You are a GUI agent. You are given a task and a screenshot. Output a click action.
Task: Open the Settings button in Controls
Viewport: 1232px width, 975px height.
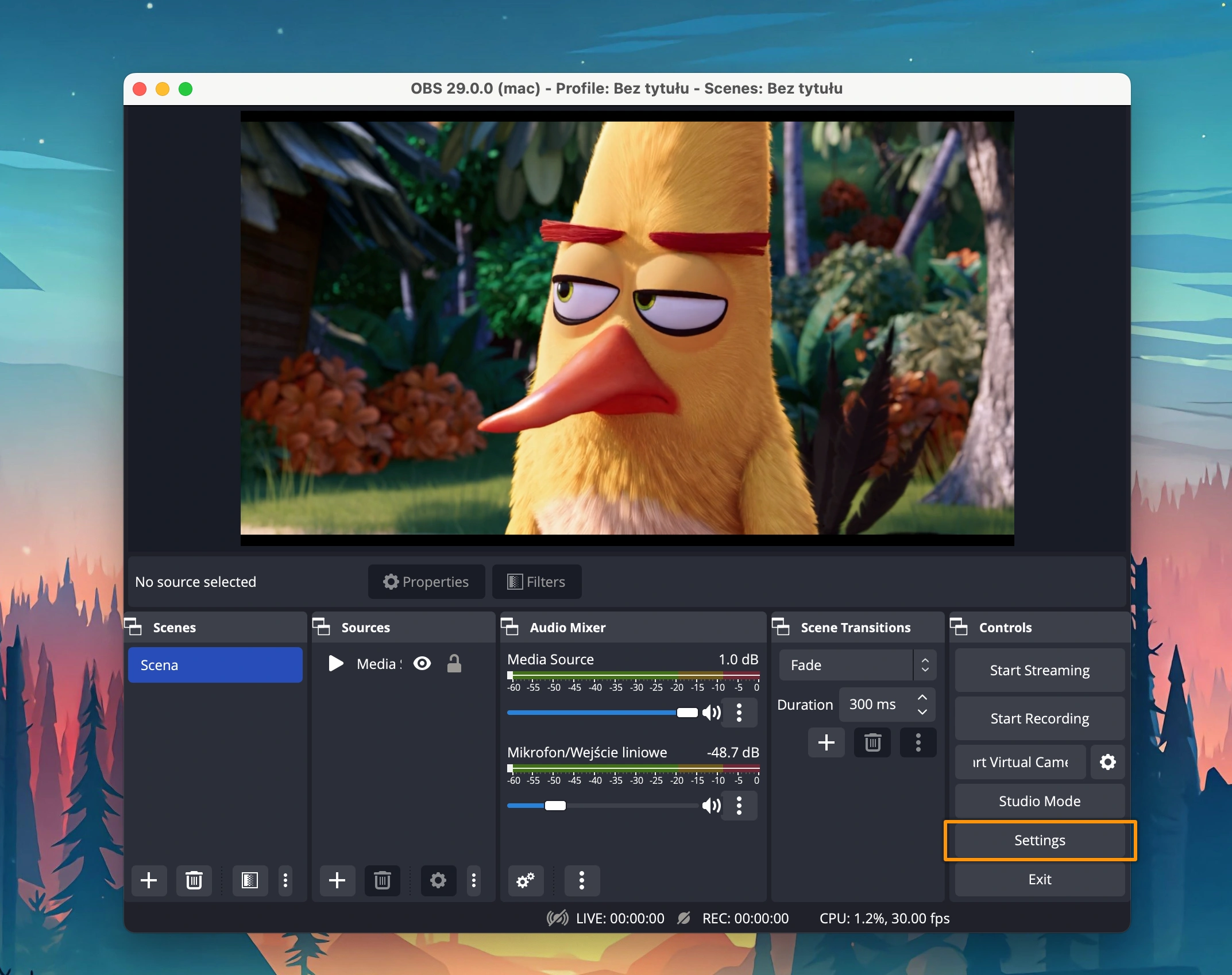point(1039,840)
